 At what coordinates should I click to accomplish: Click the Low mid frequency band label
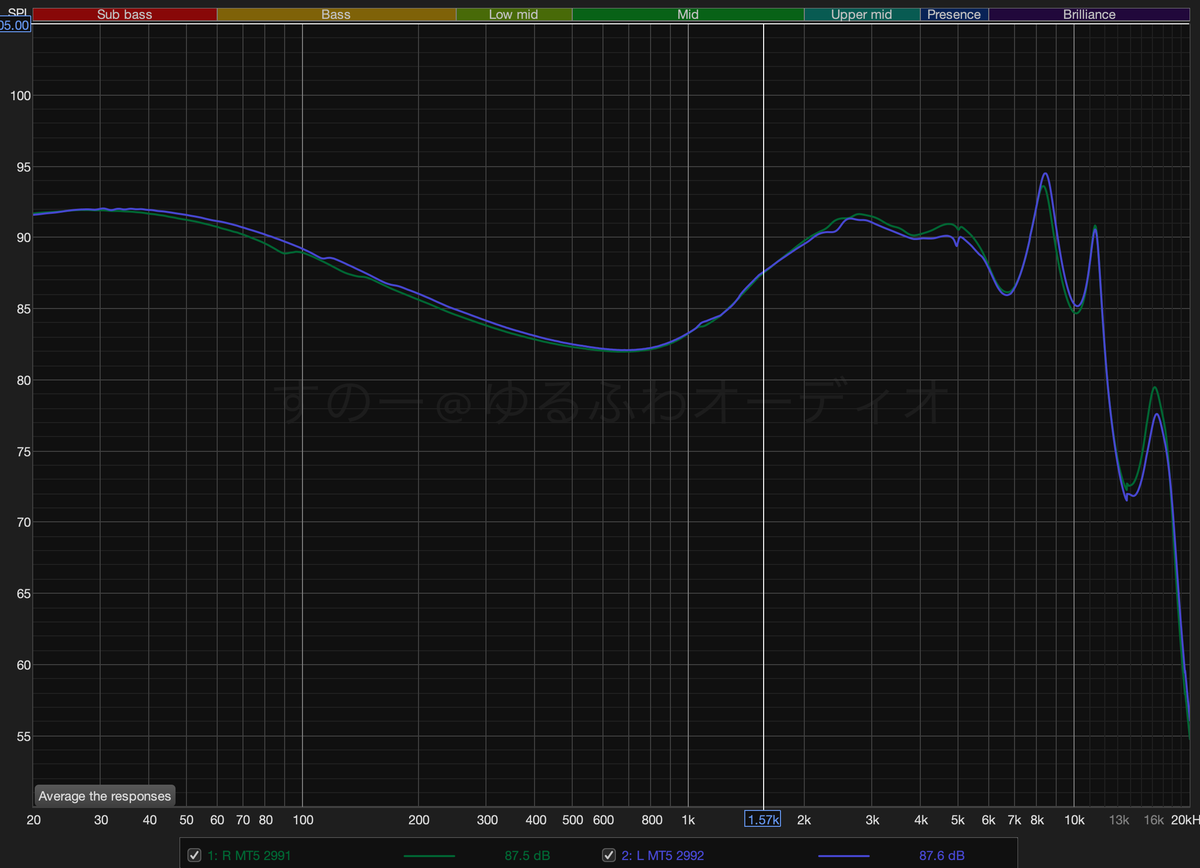pos(514,15)
